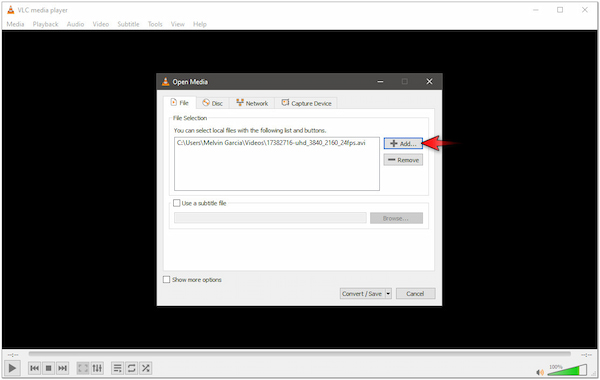Viewport: 600px width, 380px height.
Task: Click the Play button in VLC controls
Action: click(12, 368)
